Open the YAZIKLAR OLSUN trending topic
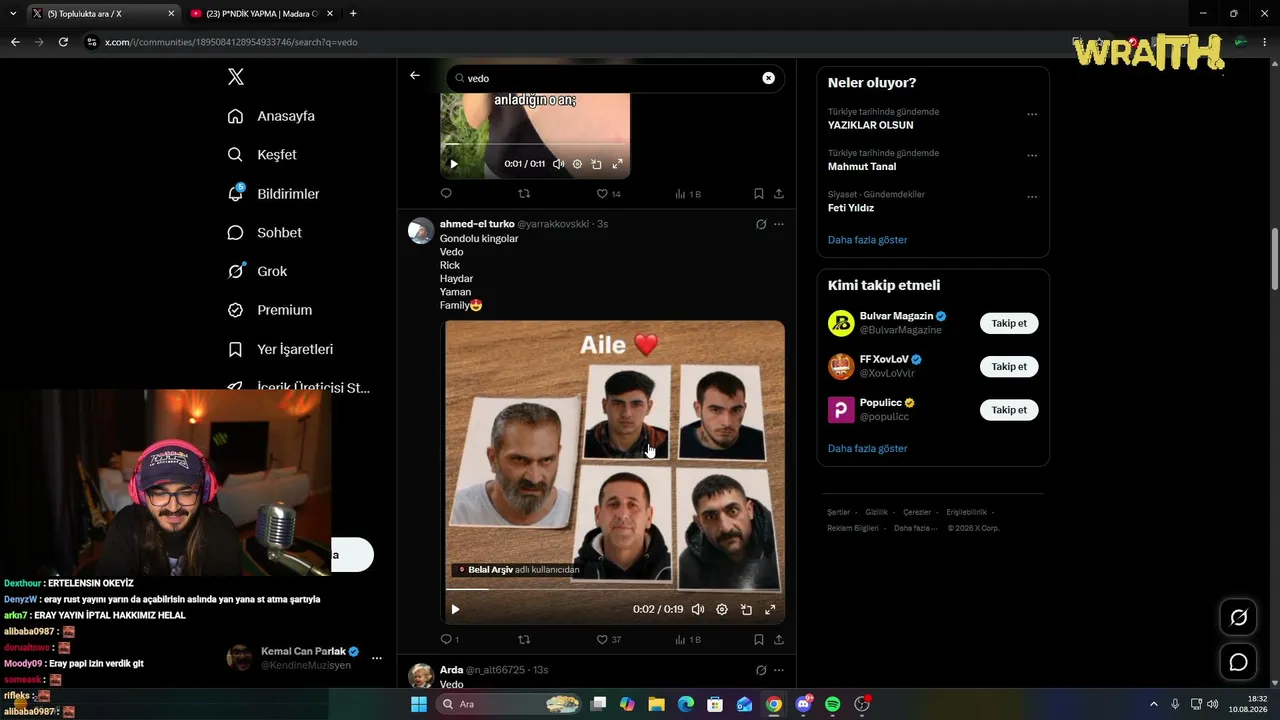Screen dimensions: 1280x720 [870, 125]
